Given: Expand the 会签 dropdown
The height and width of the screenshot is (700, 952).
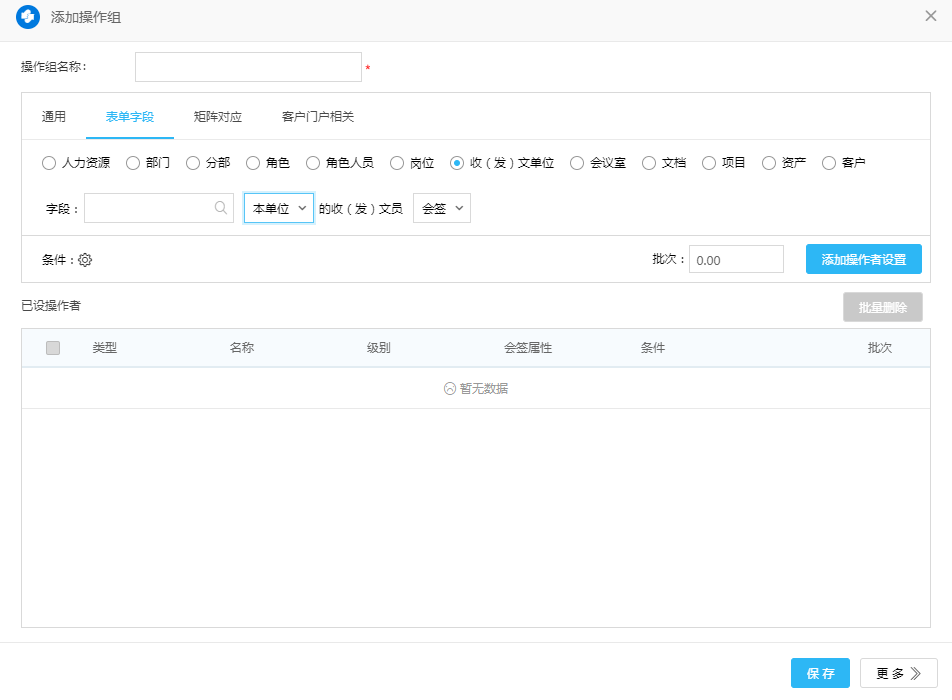Looking at the screenshot, I should 442,208.
